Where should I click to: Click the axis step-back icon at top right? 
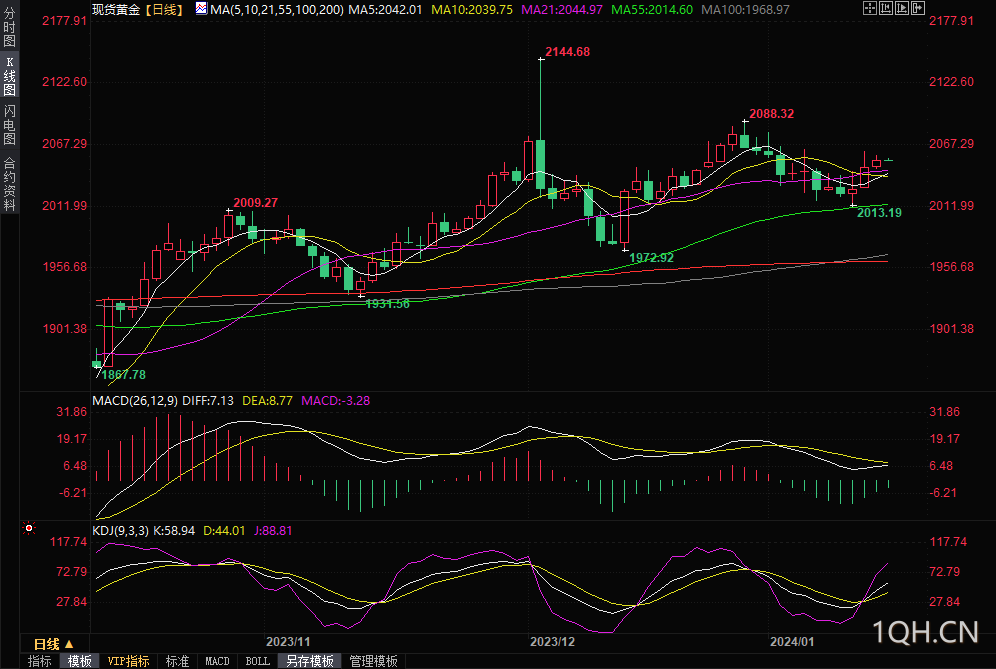pyautogui.click(x=886, y=8)
